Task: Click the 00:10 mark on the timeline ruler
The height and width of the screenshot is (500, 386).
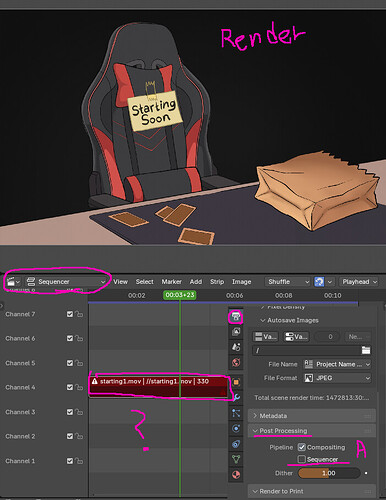Action: tap(332, 295)
